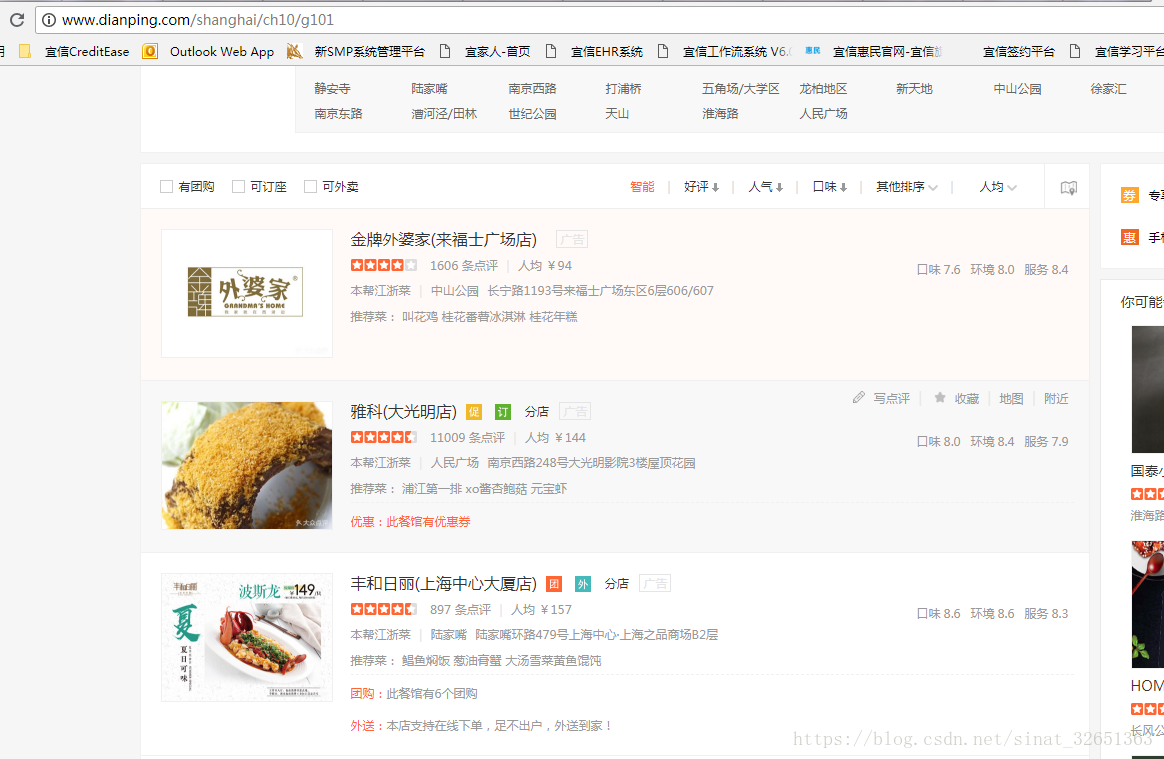
Task: Open 金牌外婆家(来福士广场店) restaurant link
Action: click(443, 239)
